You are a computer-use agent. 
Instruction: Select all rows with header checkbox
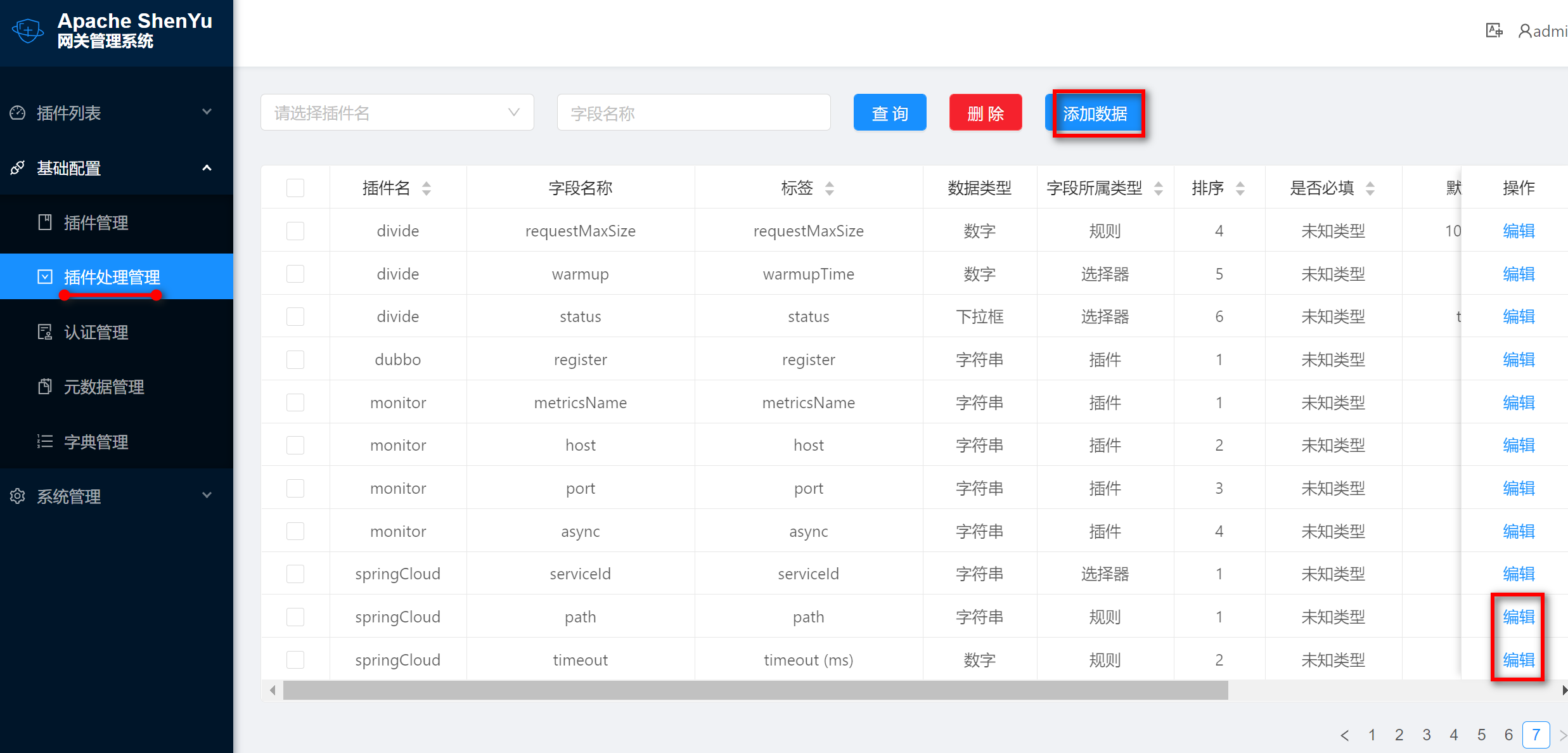coord(295,188)
